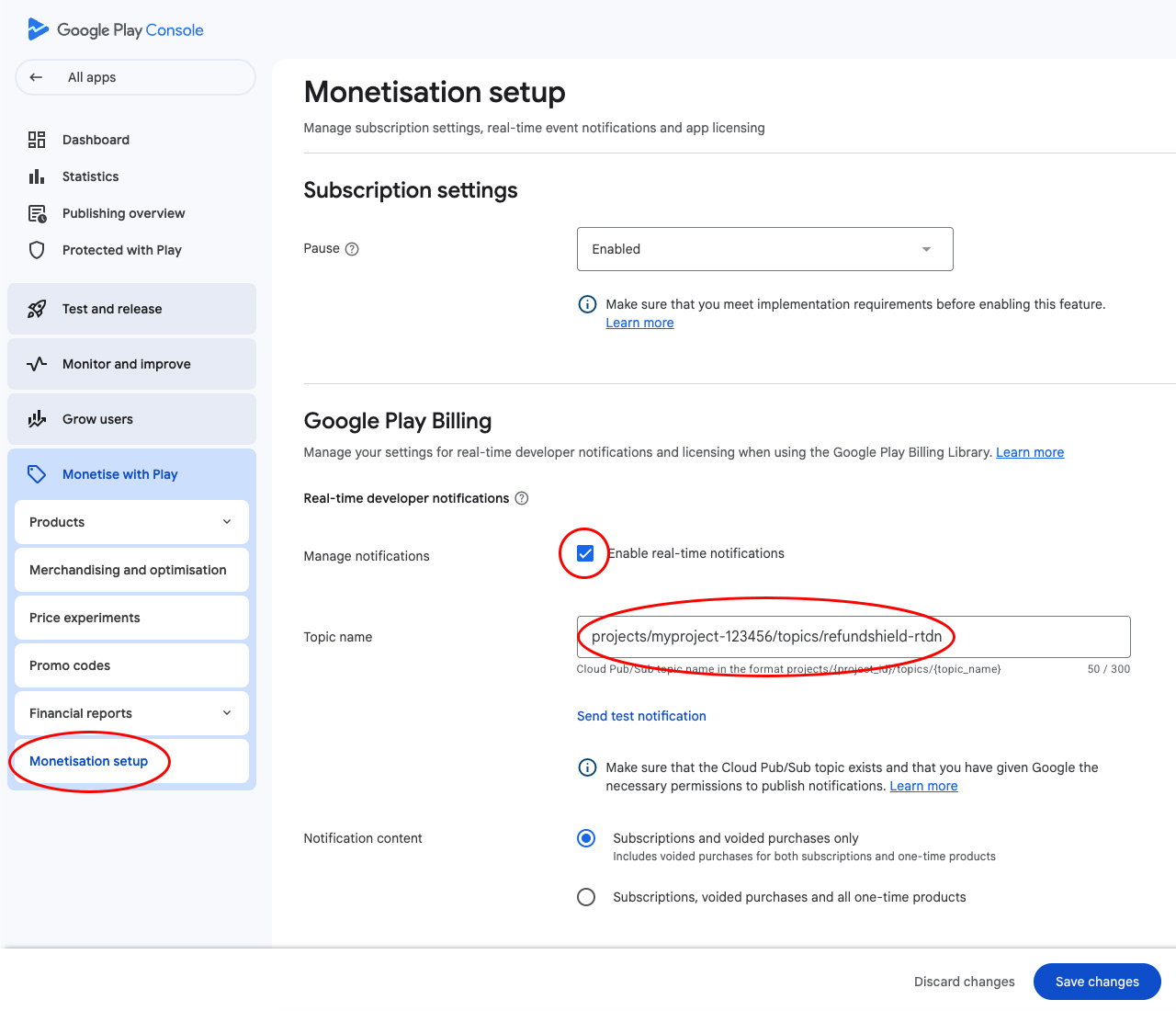Click the Monitor and improve pulse icon
This screenshot has width=1176, height=1011.
point(37,364)
